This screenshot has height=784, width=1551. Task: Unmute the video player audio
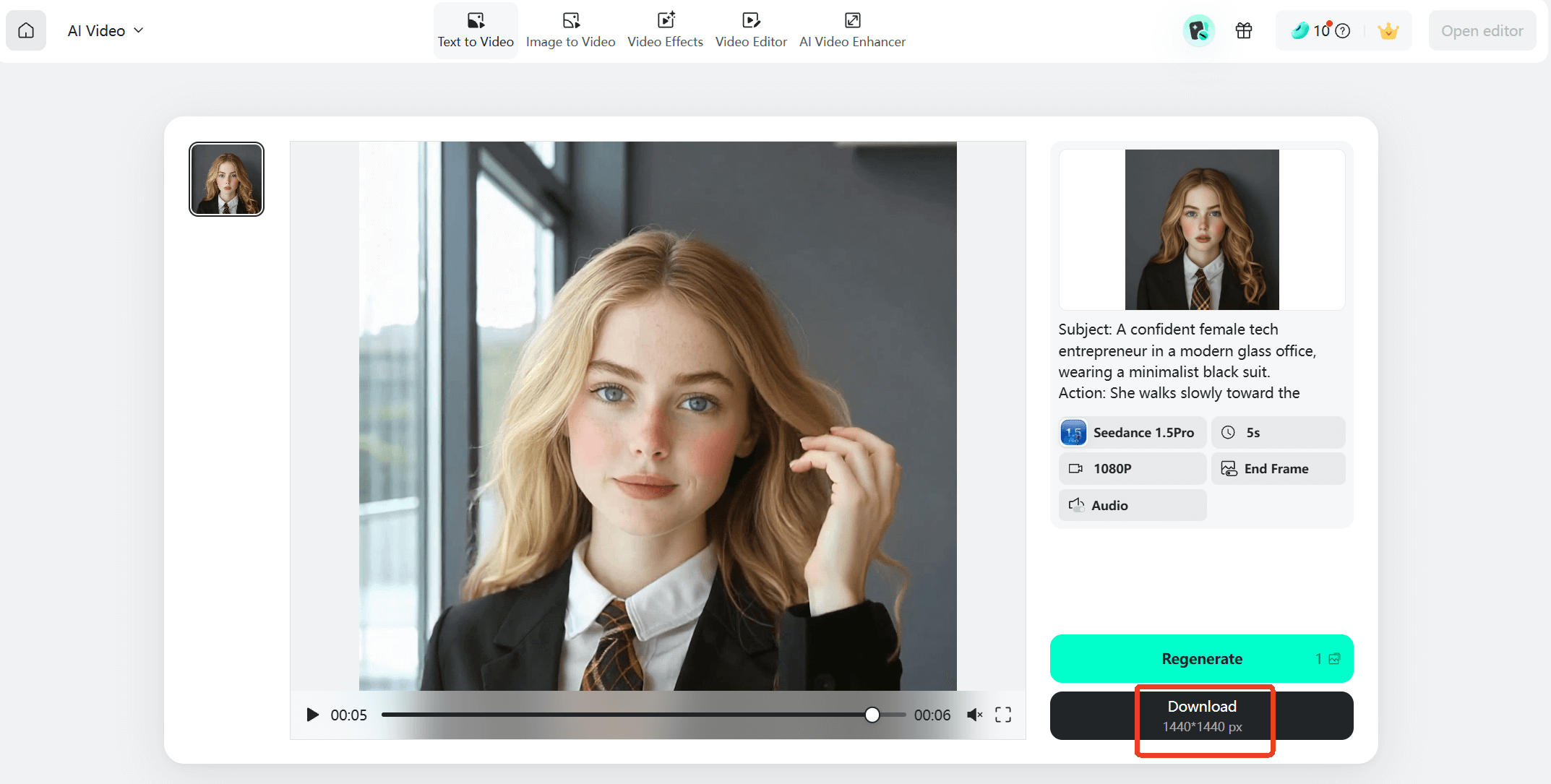[974, 715]
